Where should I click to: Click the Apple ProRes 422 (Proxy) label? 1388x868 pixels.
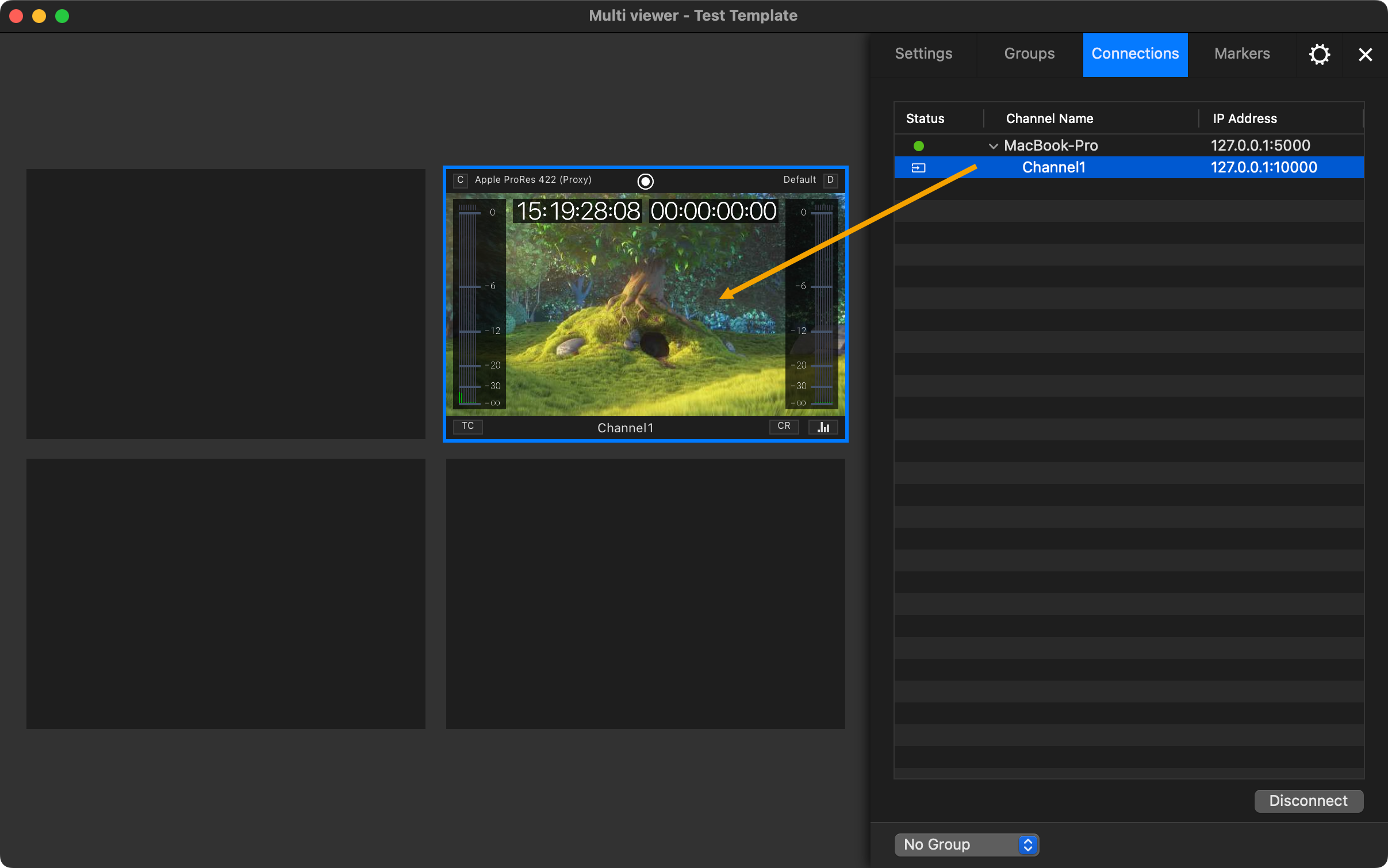point(533,179)
